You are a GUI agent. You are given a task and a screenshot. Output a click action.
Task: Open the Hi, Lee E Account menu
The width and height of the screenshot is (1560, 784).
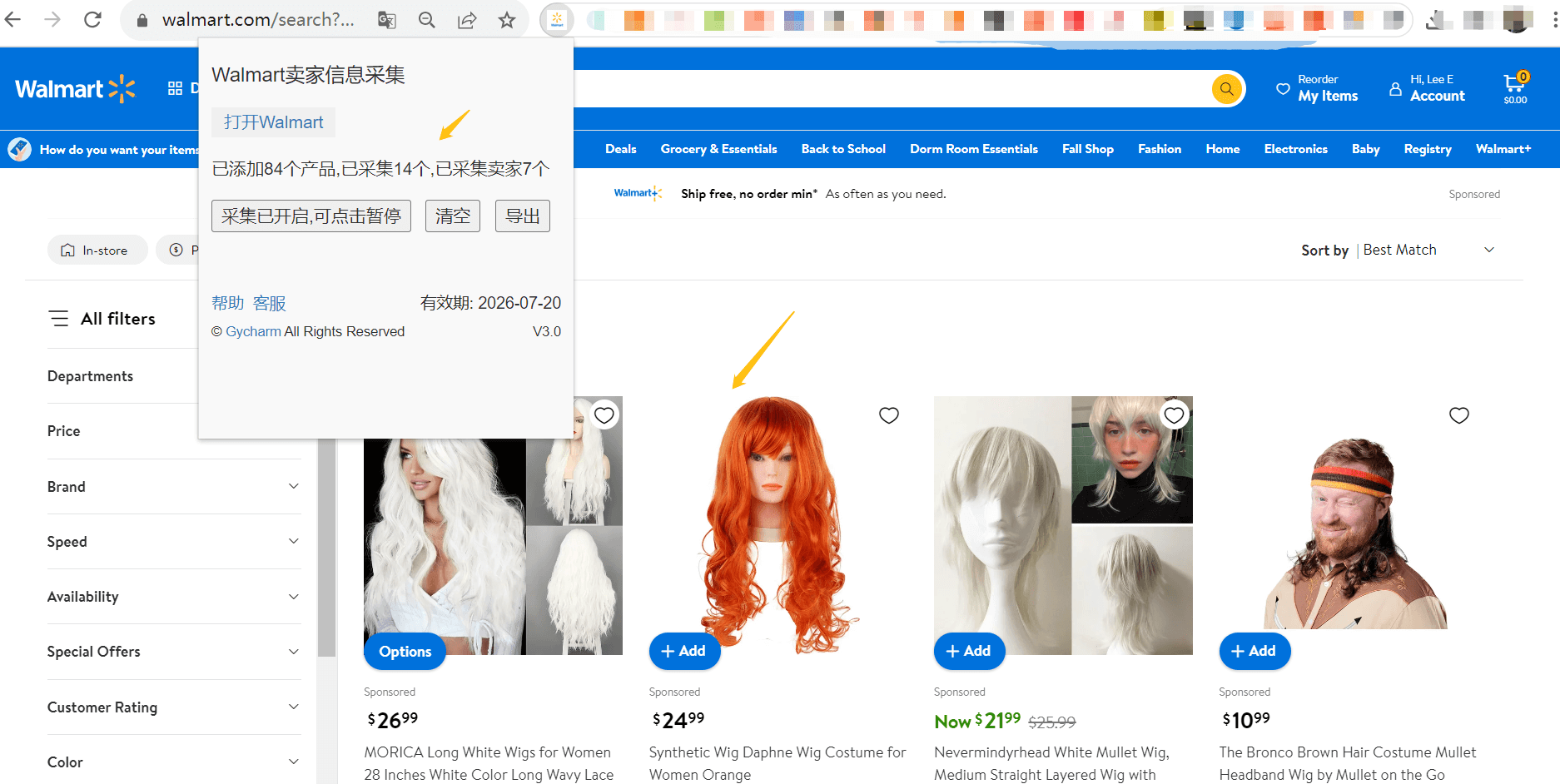pyautogui.click(x=1427, y=88)
